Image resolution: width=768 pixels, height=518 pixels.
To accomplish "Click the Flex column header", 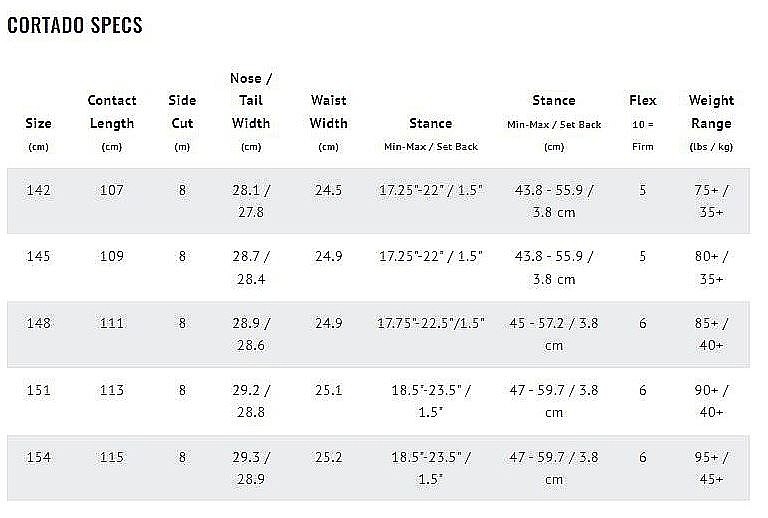I will pyautogui.click(x=643, y=122).
